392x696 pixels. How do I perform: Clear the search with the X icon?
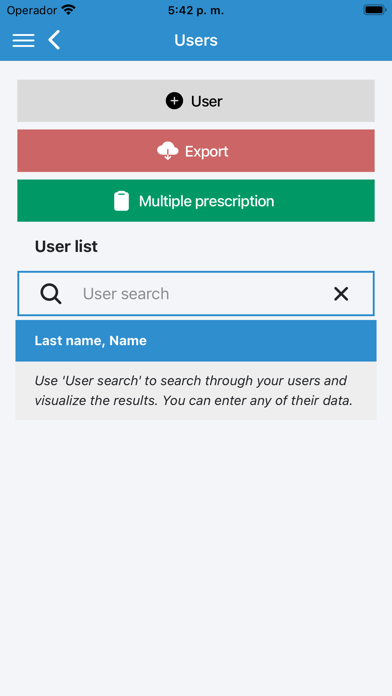(341, 294)
